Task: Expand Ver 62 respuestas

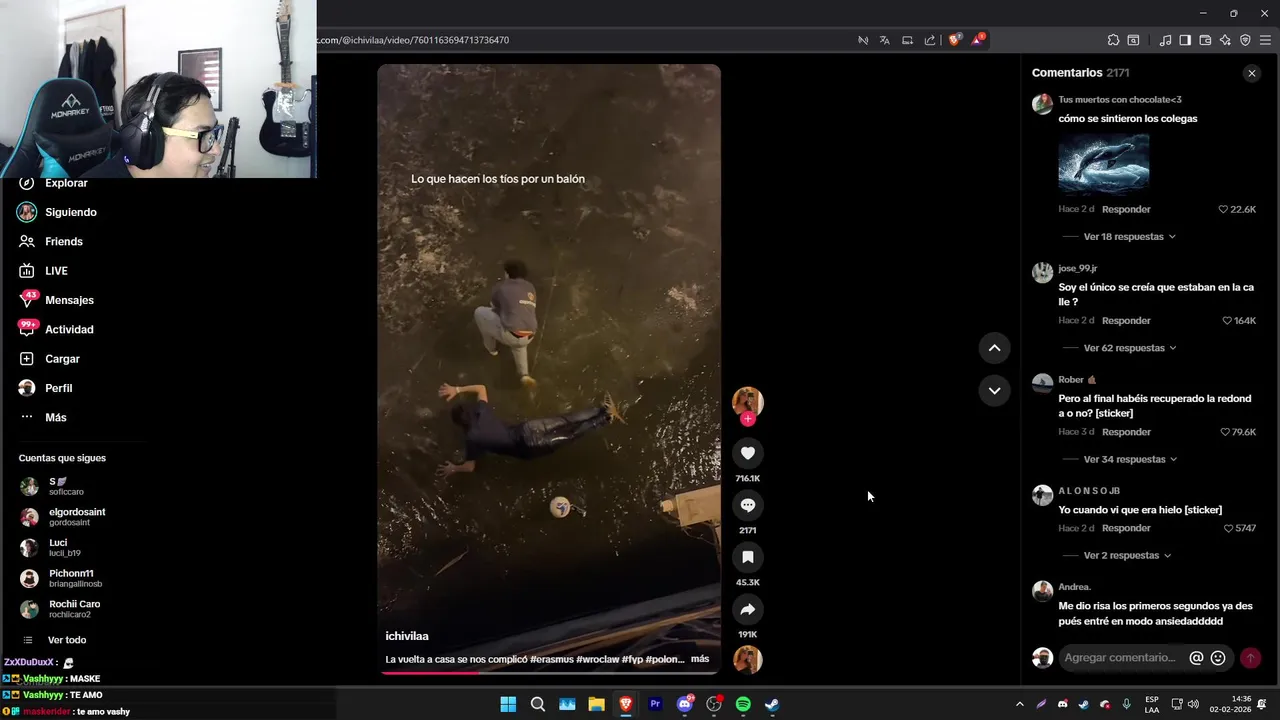Action: [x=1129, y=348]
